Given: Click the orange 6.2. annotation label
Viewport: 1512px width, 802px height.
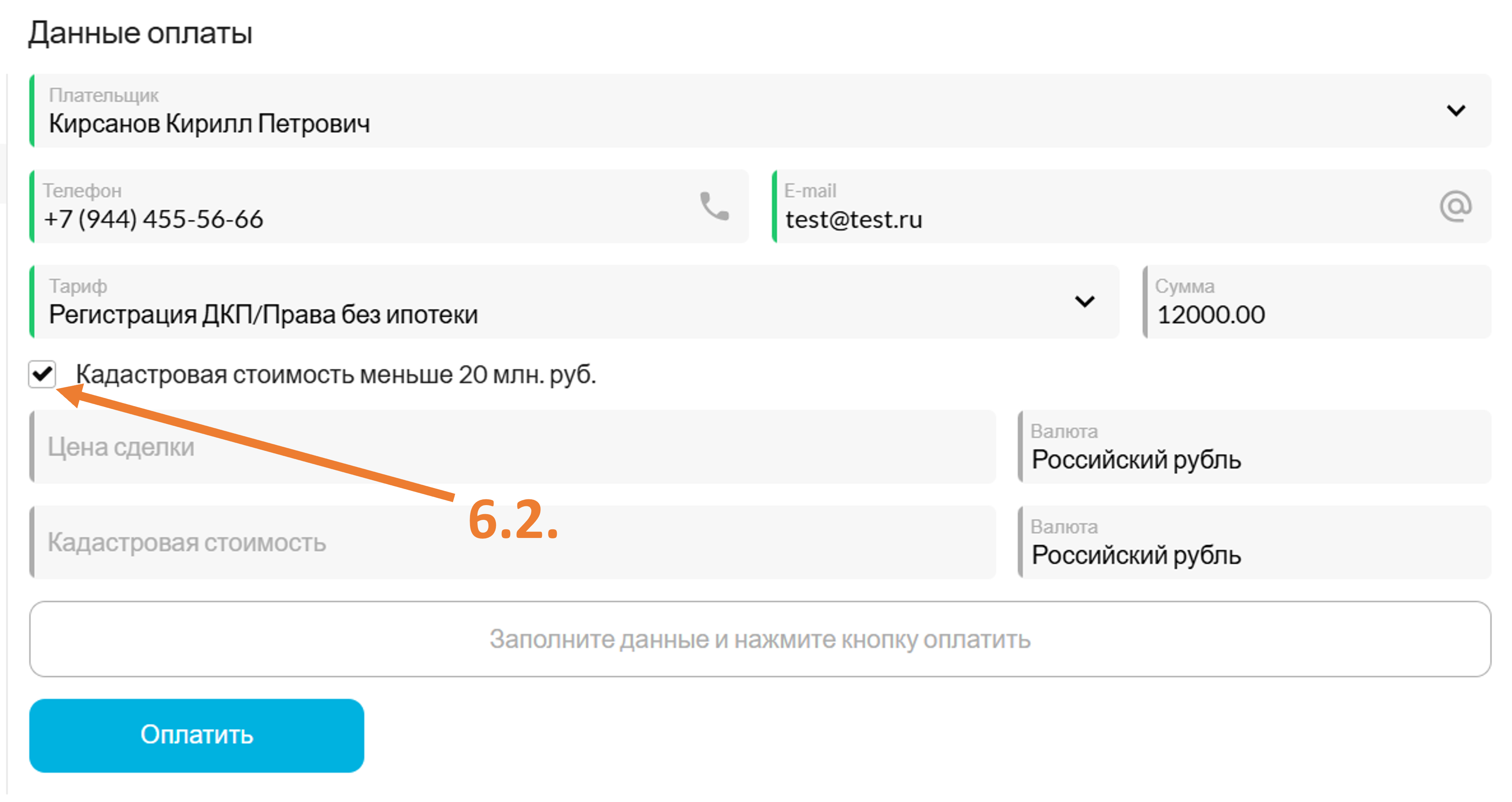Looking at the screenshot, I should pos(513,519).
